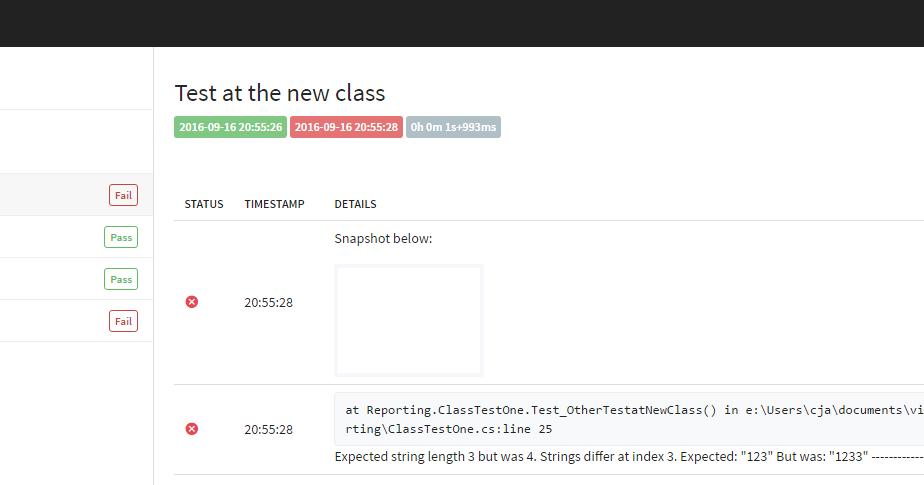The height and width of the screenshot is (485, 924).
Task: Click the fail icon in the stack trace row
Action: [x=192, y=429]
